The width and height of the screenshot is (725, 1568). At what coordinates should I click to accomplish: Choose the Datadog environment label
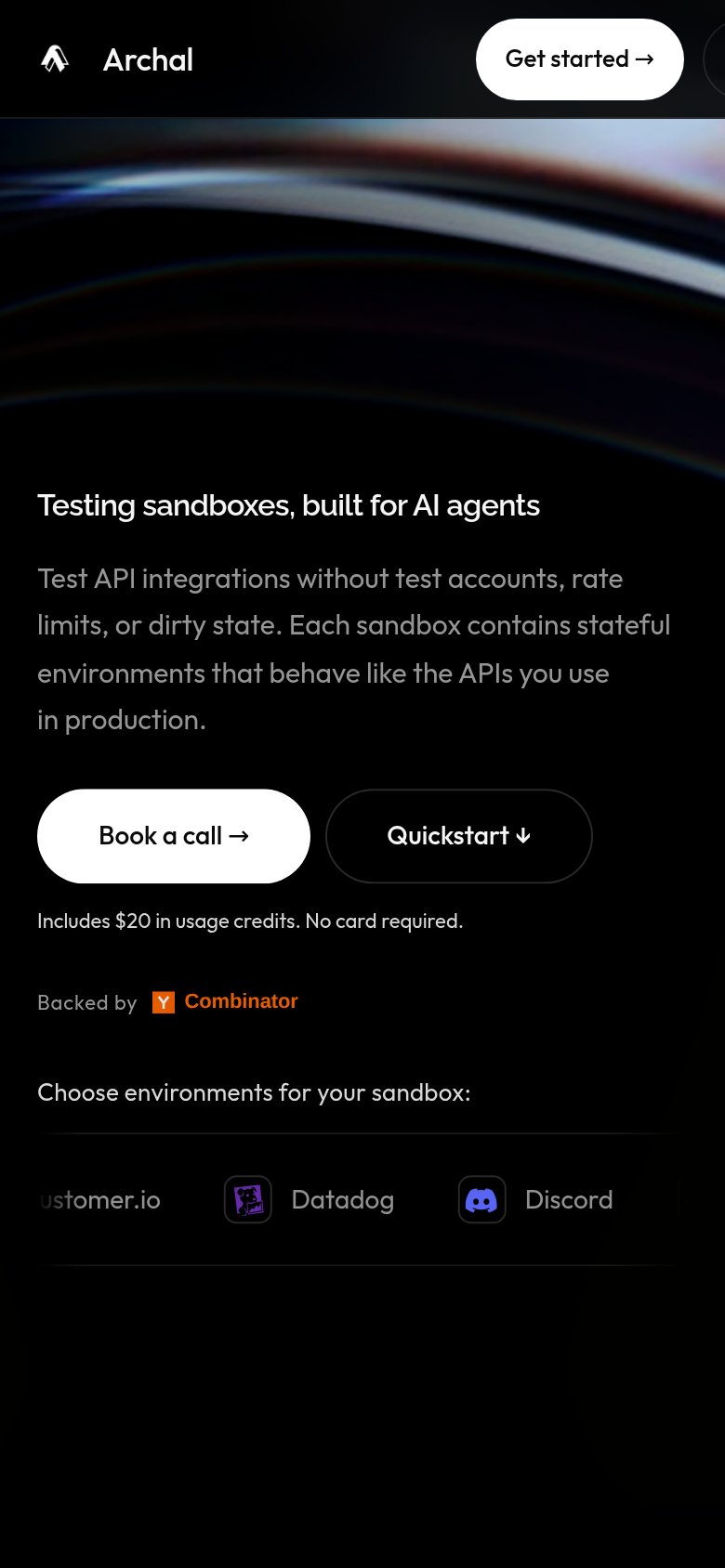[x=343, y=1200]
